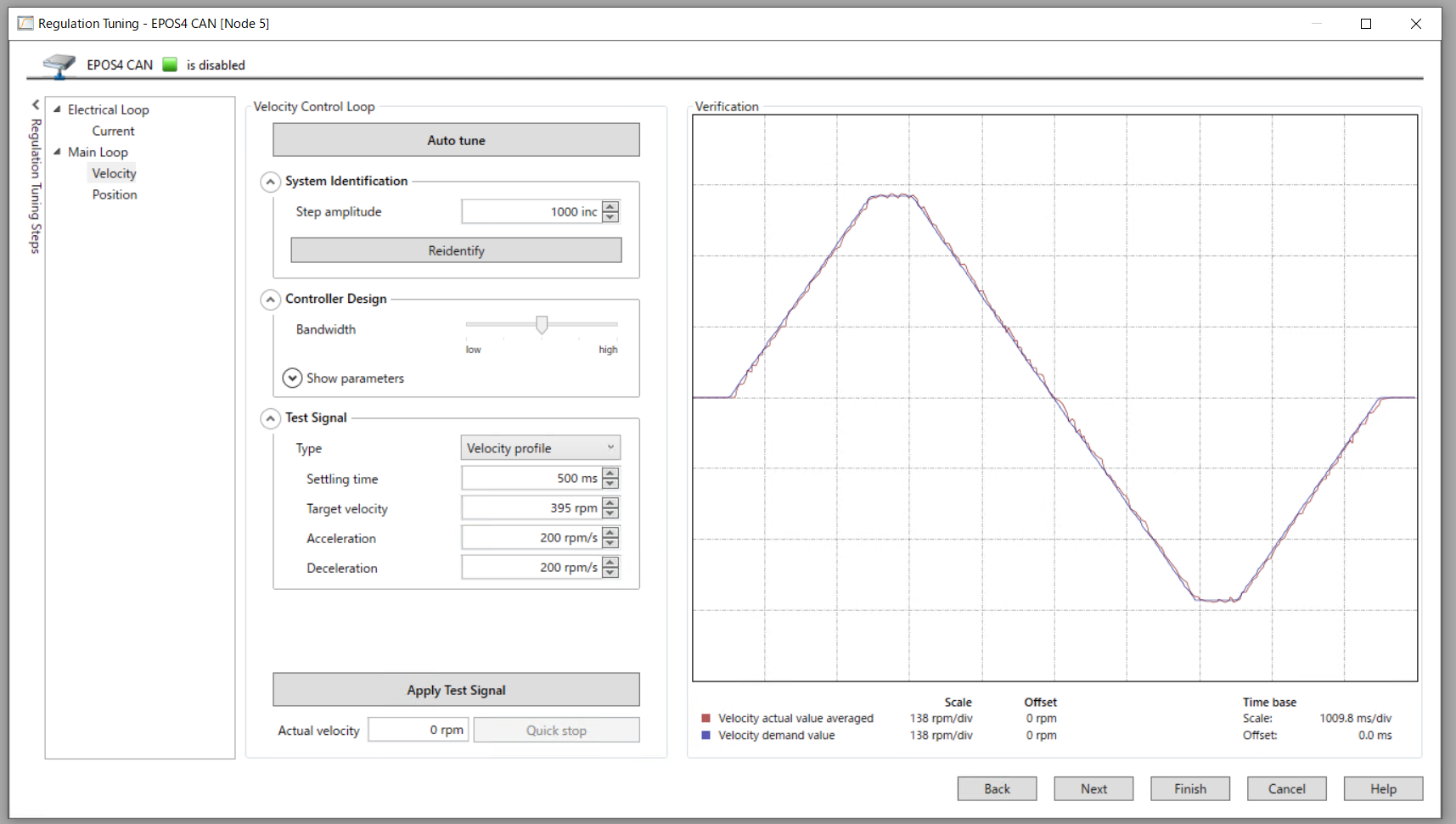Decrease the Step amplitude value
This screenshot has width=1456, height=824.
(610, 217)
